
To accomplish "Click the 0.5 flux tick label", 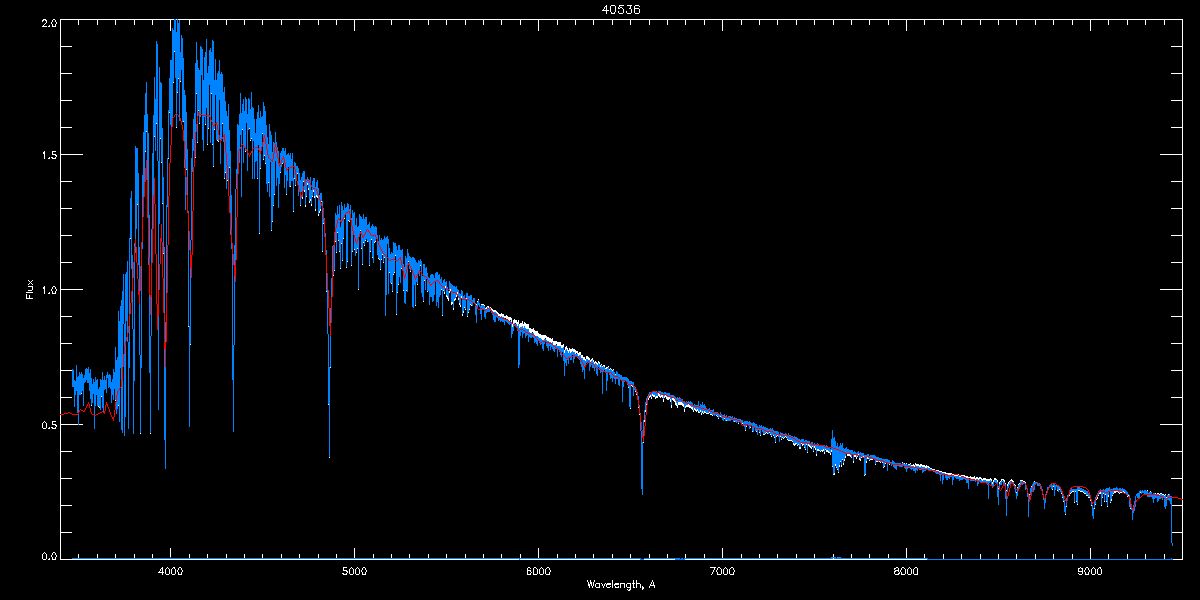I will point(47,424).
